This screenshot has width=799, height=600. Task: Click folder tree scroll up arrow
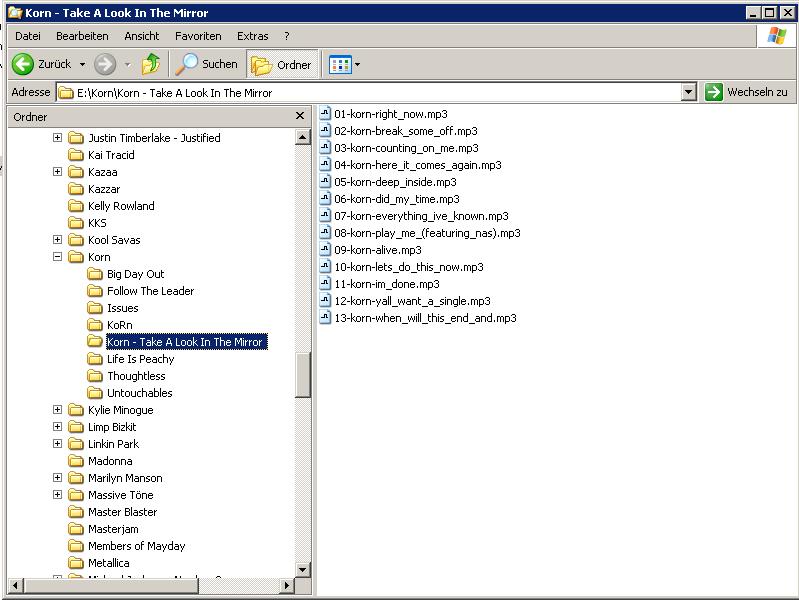(x=303, y=137)
